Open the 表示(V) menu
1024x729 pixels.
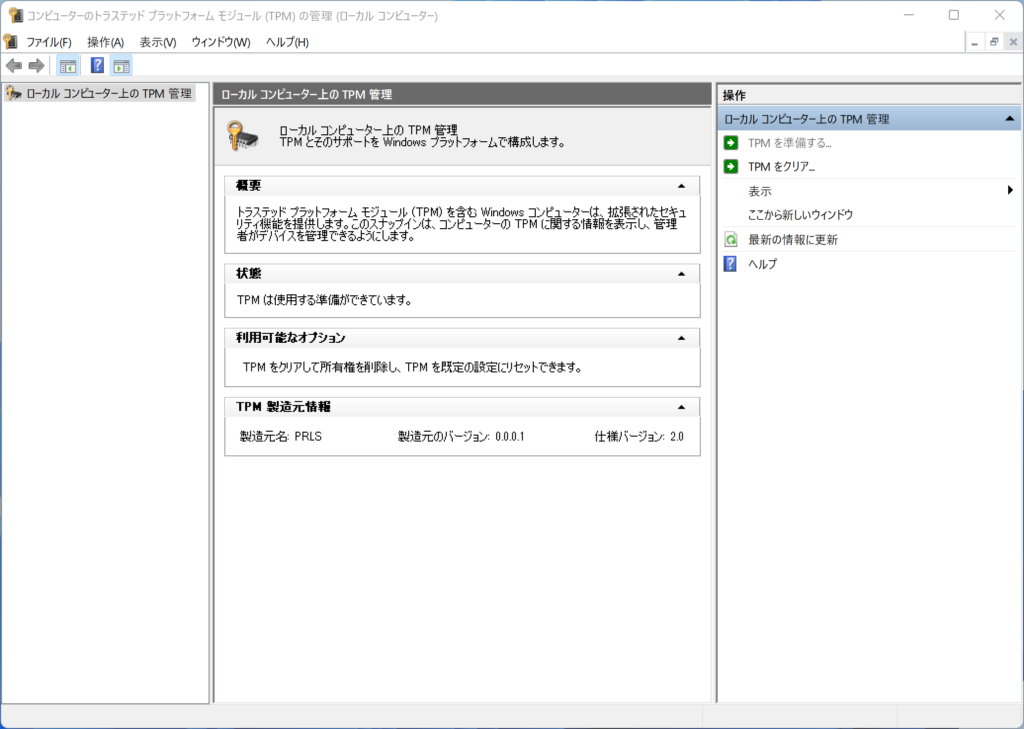(157, 42)
